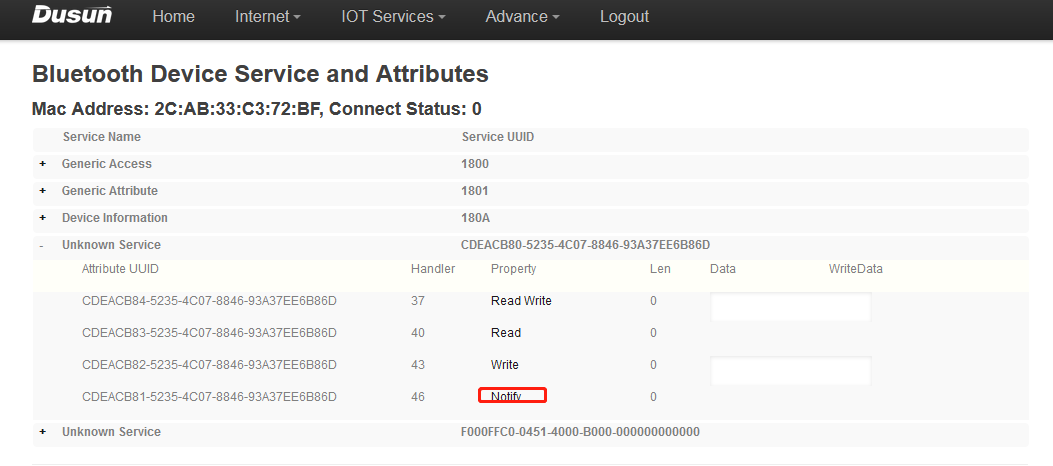Collapse the CDEACB80 Unknown Service

41,245
